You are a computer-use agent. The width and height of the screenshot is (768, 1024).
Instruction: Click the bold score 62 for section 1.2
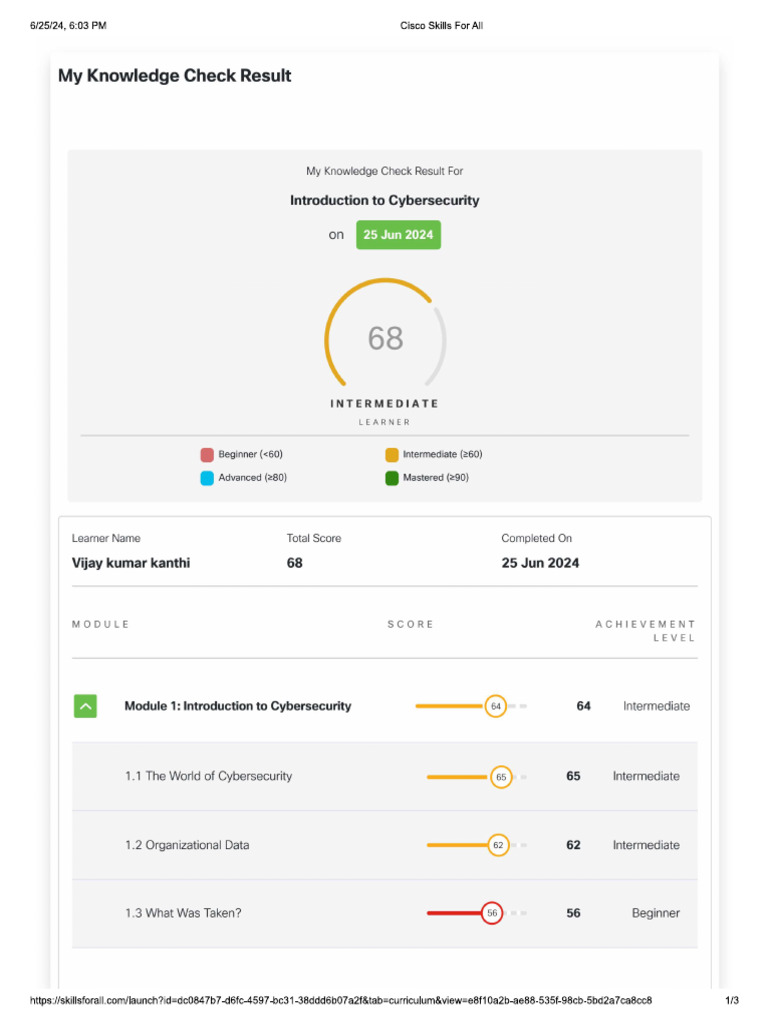(x=573, y=845)
